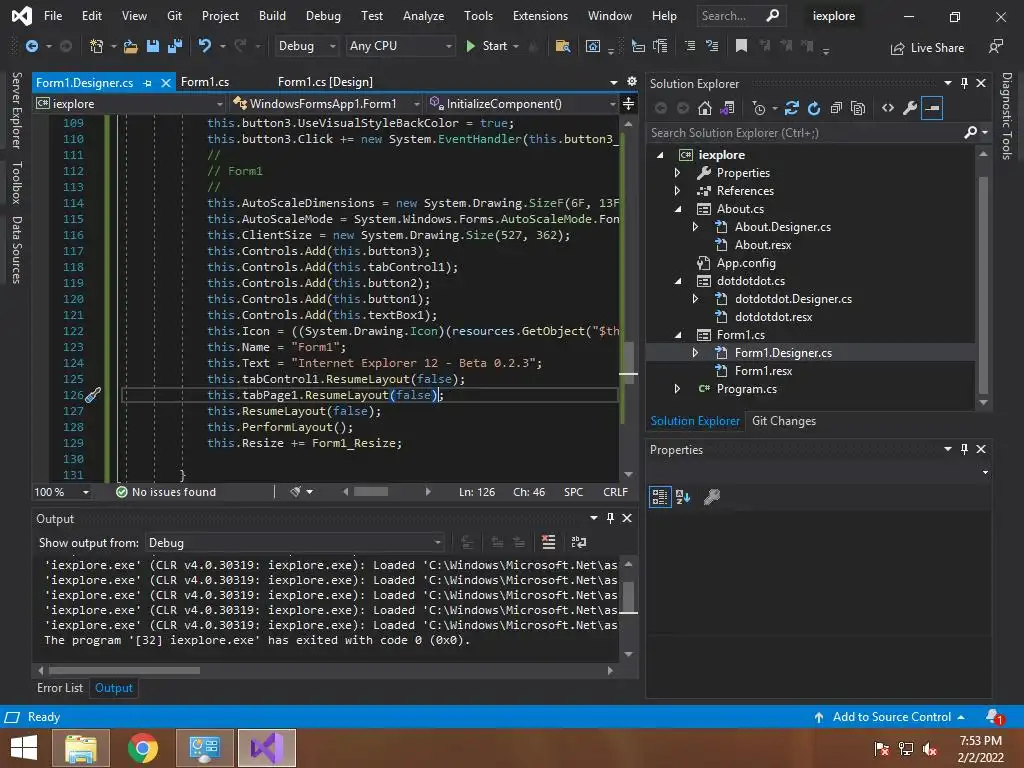The image size is (1024, 768).
Task: Open the Build menu
Action: (272, 16)
